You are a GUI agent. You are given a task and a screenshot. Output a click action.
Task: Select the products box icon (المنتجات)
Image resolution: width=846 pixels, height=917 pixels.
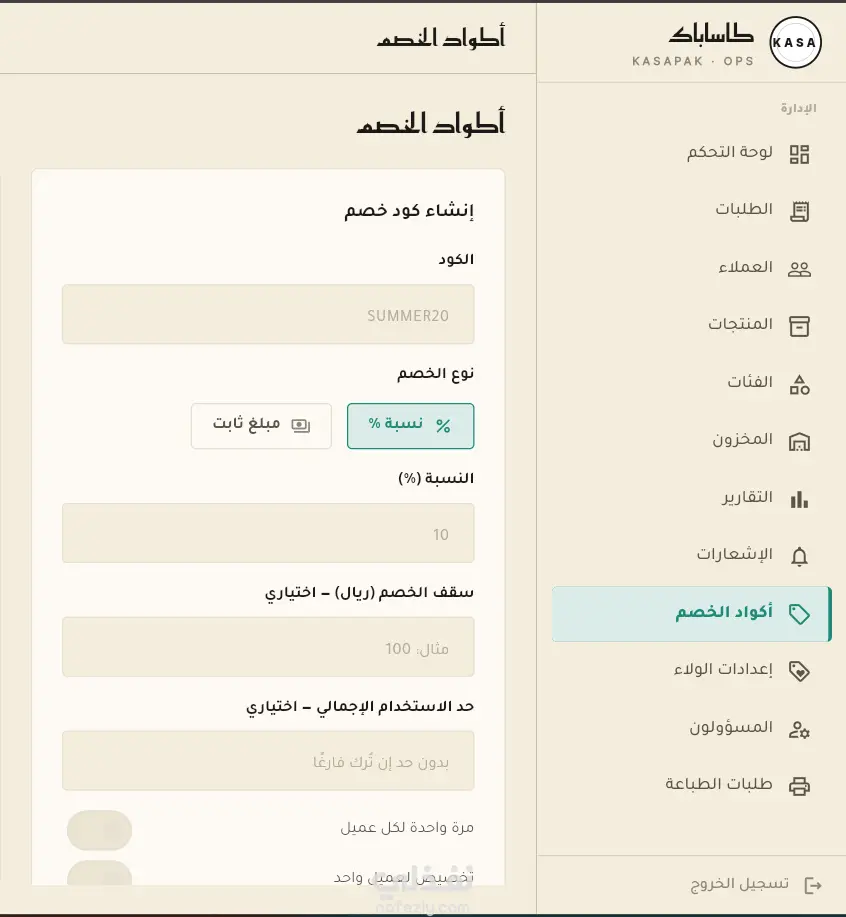pos(799,326)
